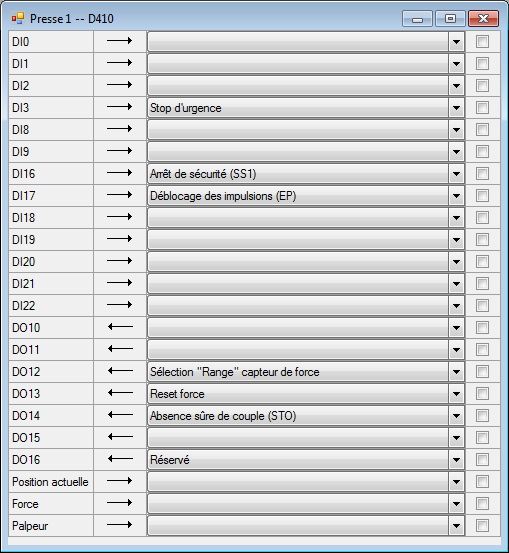
Task: Click the DO10 output direction arrow
Action: (x=120, y=327)
